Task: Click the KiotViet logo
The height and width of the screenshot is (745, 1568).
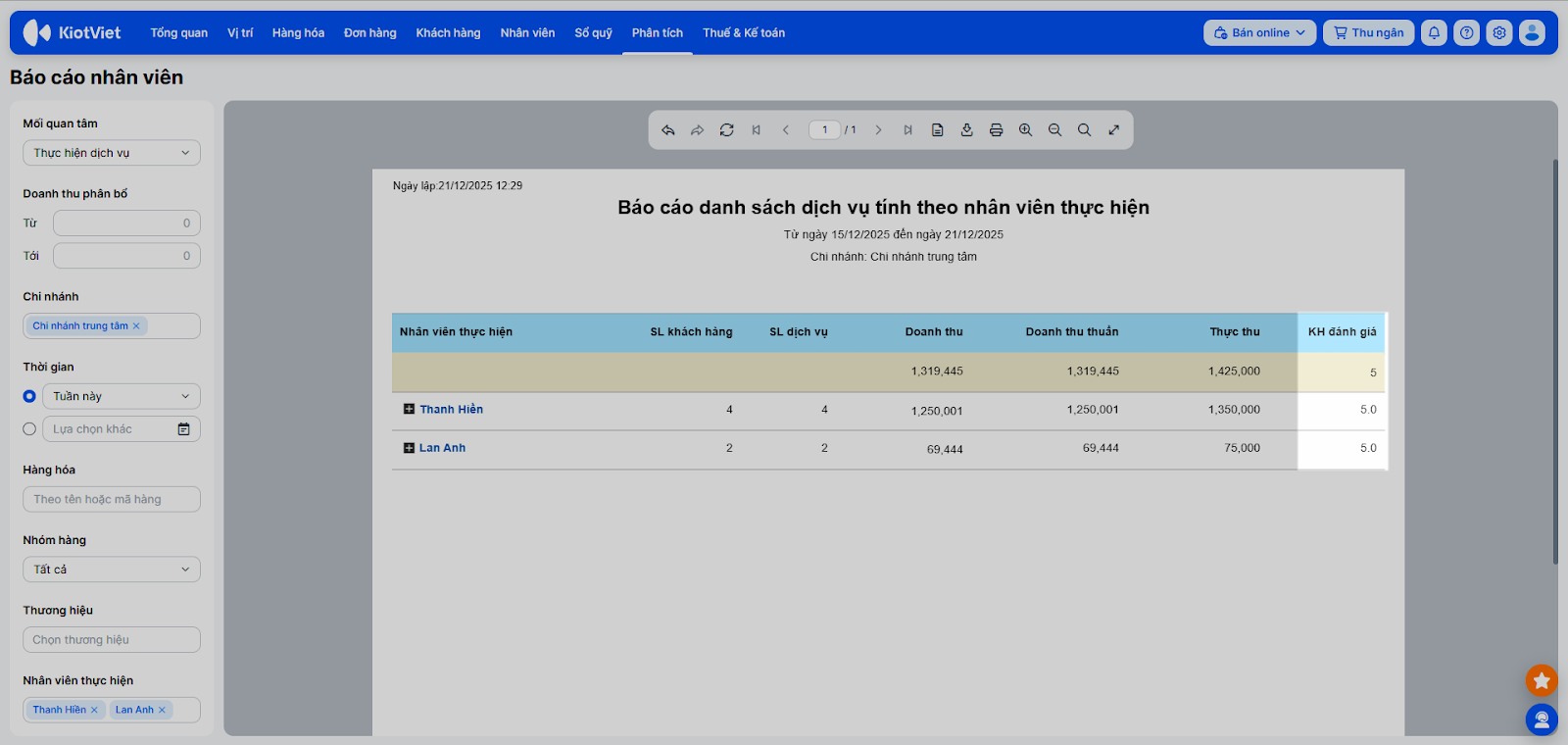Action: click(x=72, y=32)
